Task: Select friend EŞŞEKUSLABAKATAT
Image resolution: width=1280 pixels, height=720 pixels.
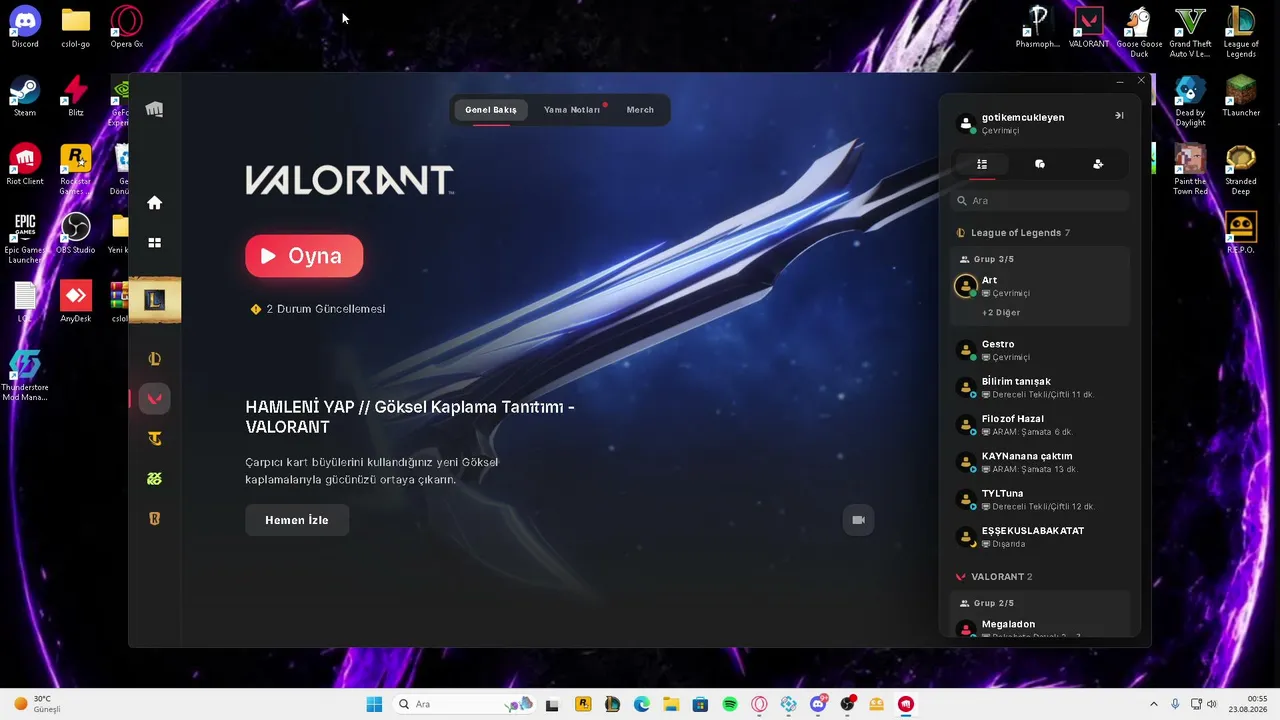Action: point(1040,537)
